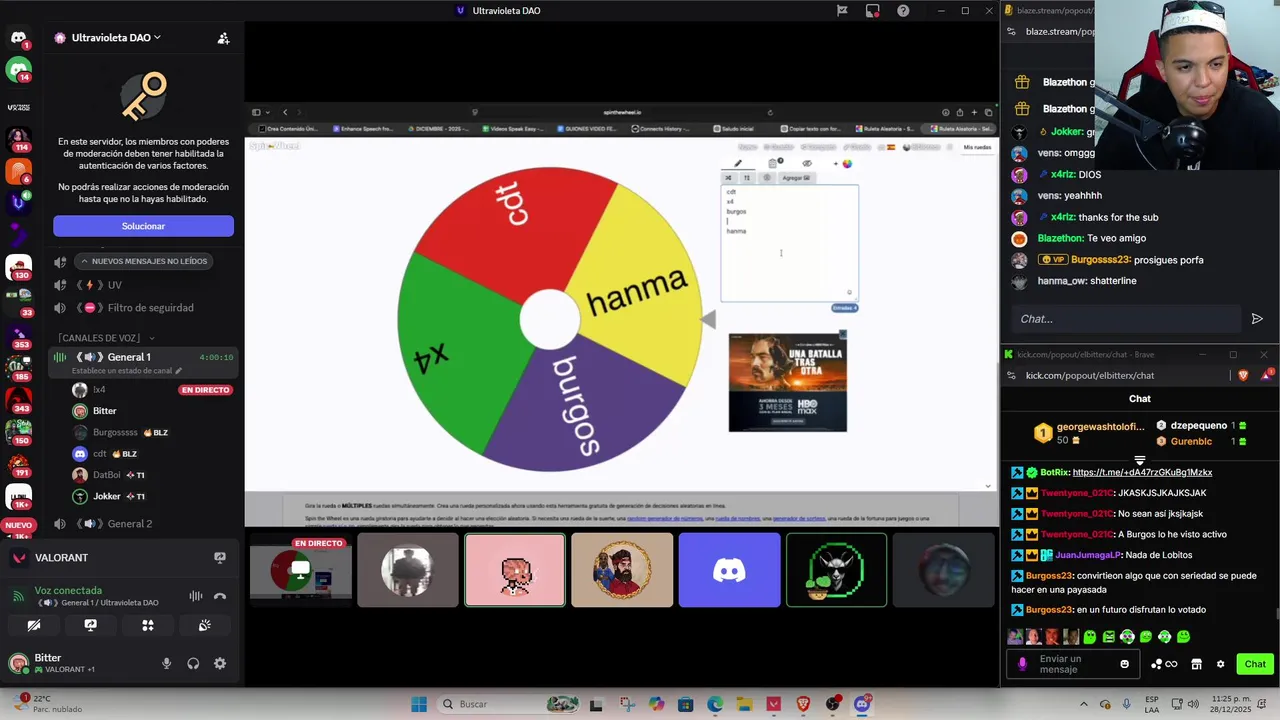
Task: Open soundboard icon in voice panel
Action: [x=204, y=625]
